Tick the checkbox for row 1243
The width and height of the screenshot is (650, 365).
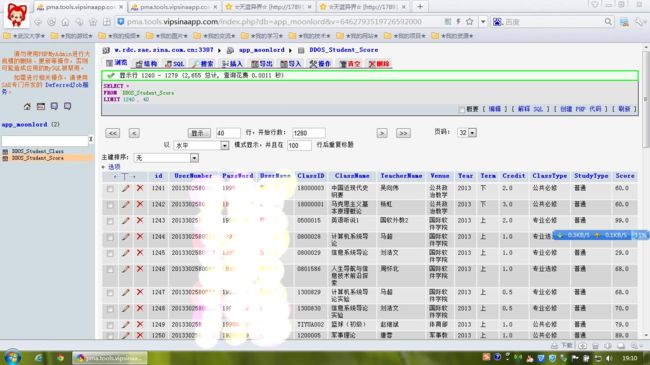110,221
